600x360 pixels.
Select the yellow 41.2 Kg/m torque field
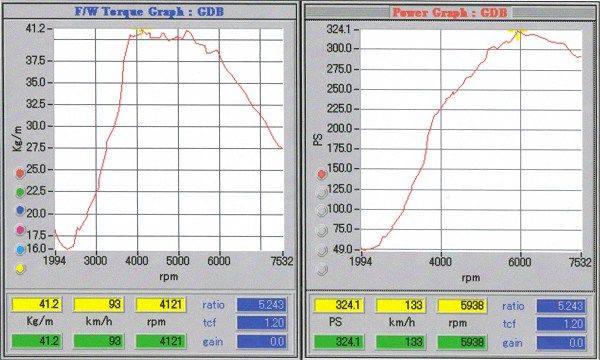[x=37, y=305]
